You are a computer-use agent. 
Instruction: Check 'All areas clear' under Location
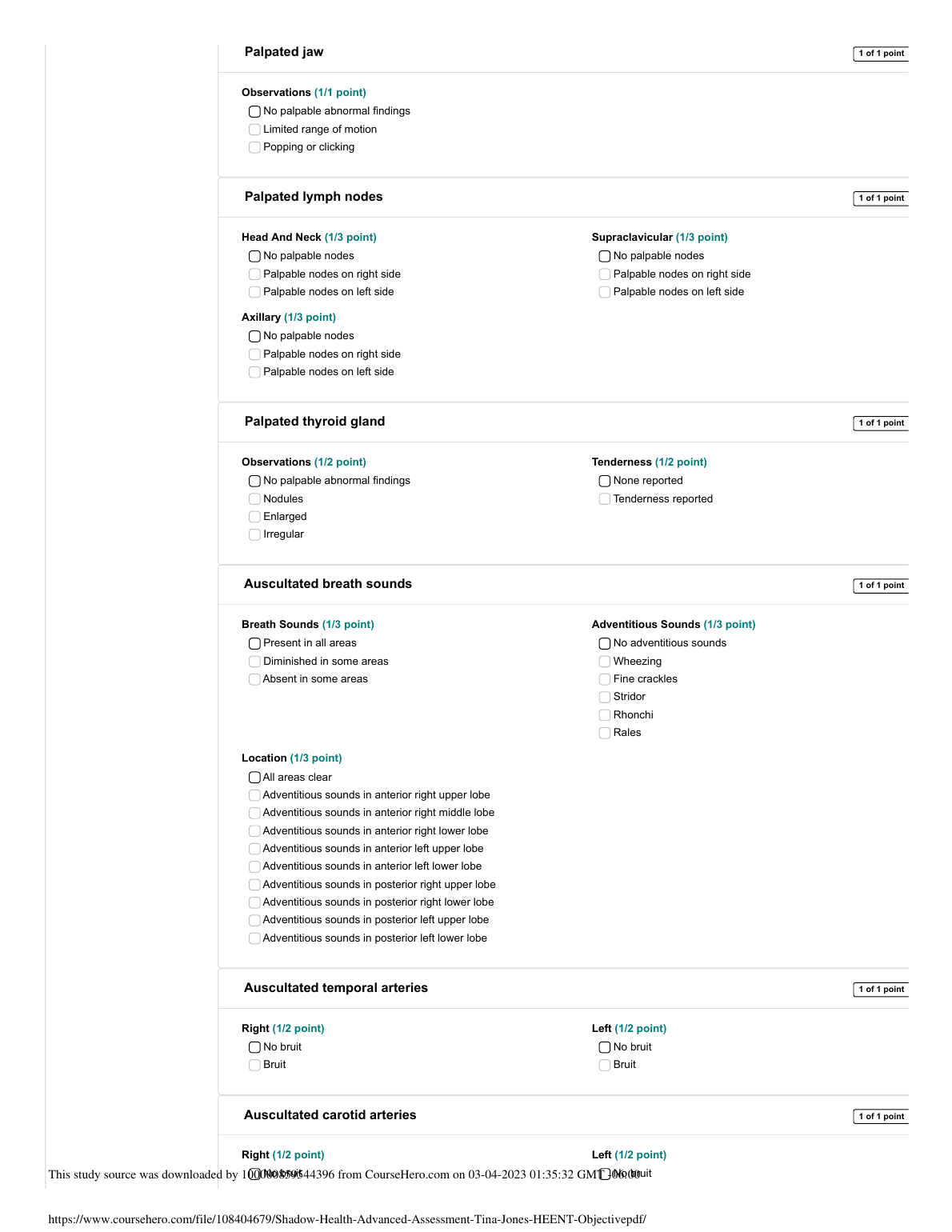pyautogui.click(x=254, y=778)
